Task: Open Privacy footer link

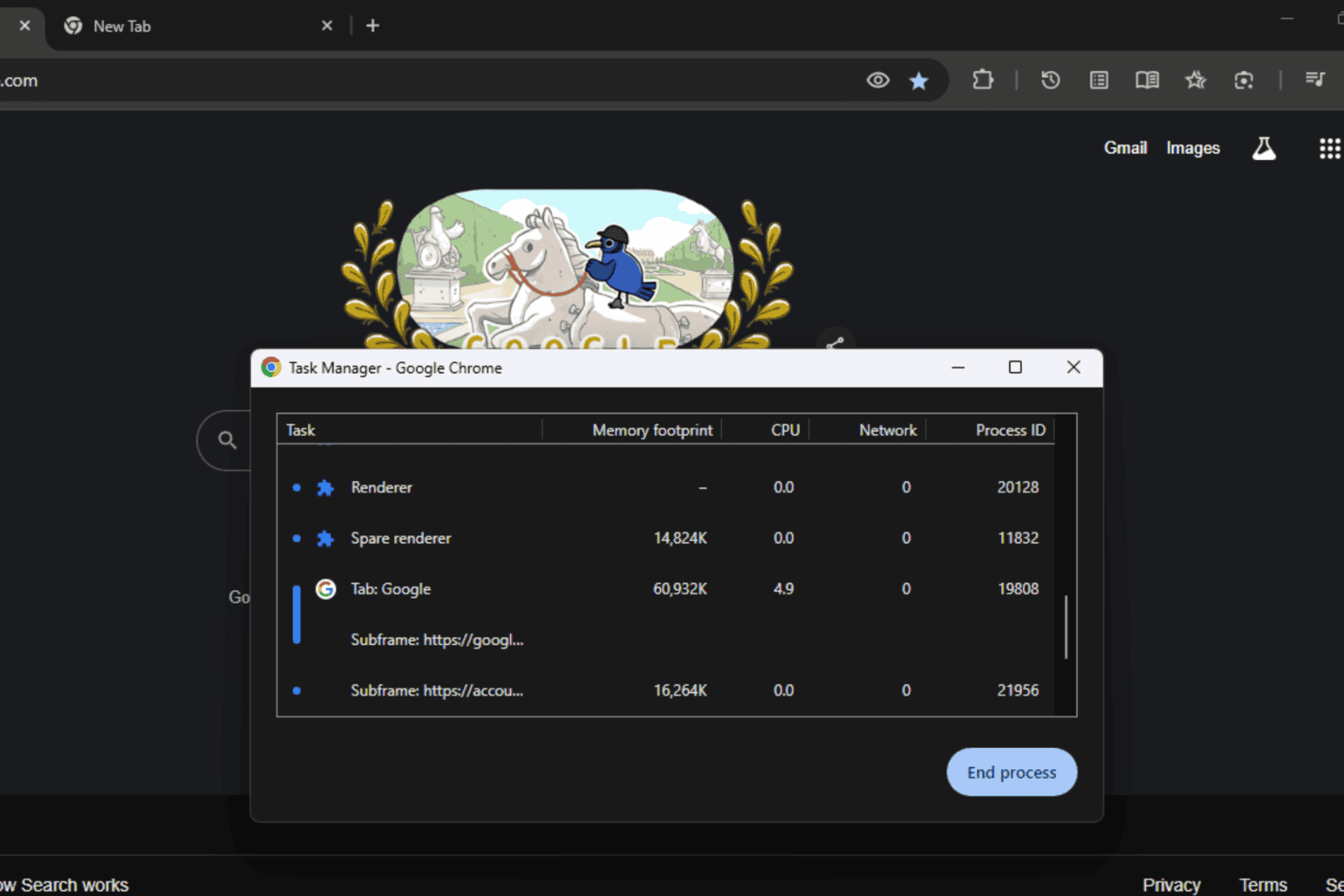Action: pos(1171,885)
